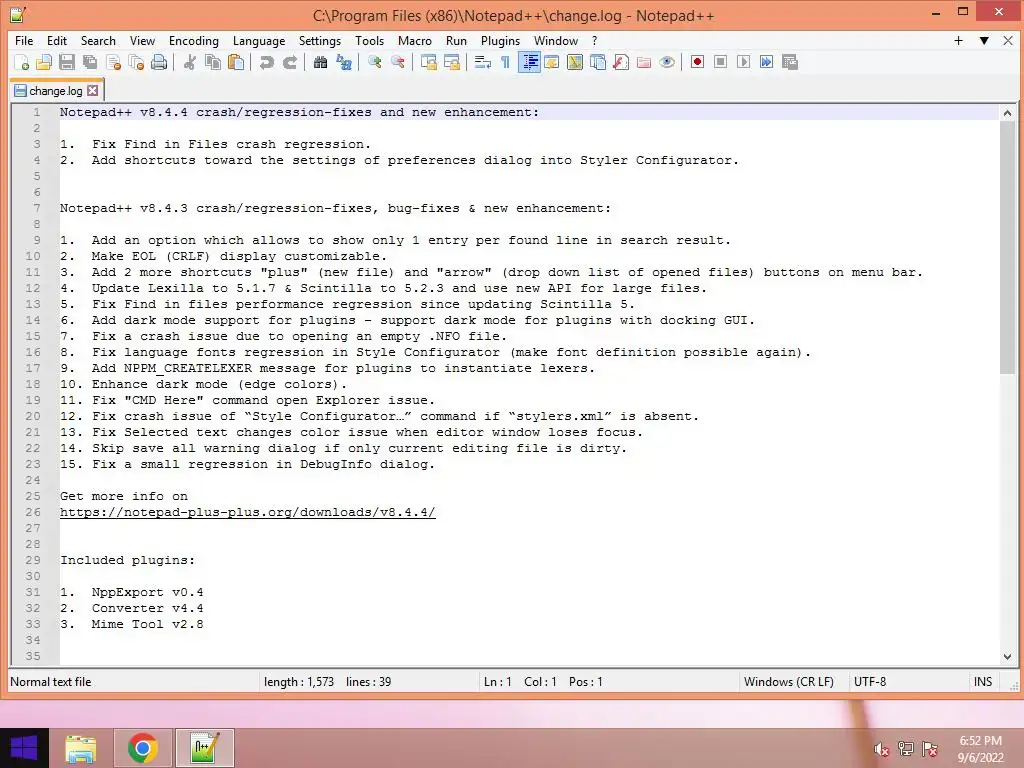Close all documents toolbar icon
The width and height of the screenshot is (1024, 768).
tap(136, 62)
